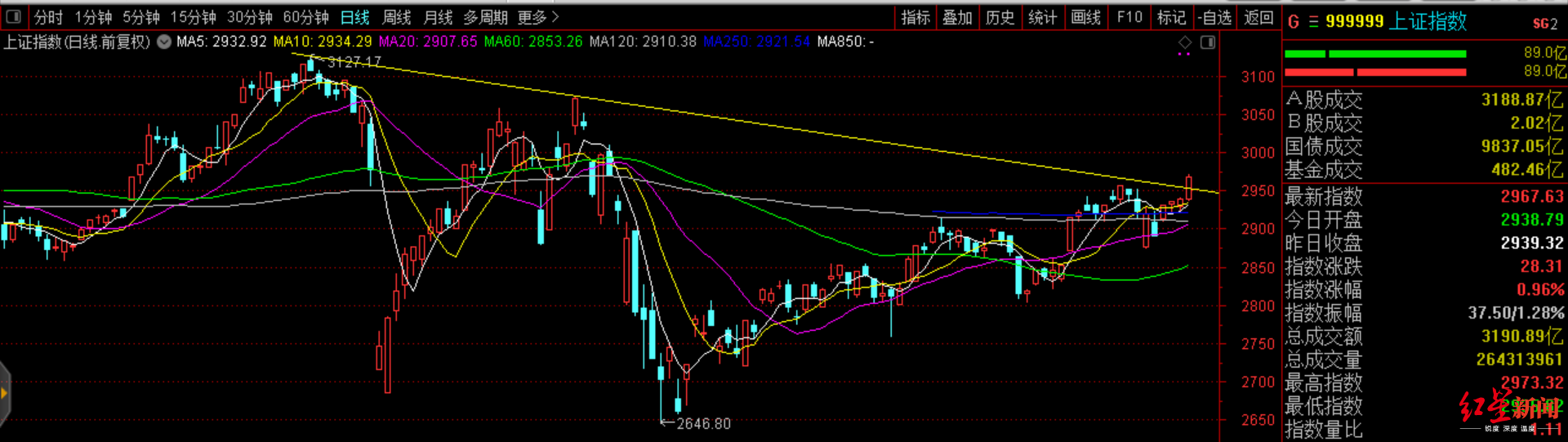The width and height of the screenshot is (1568, 442).
Task: Toggle the left panel layout icon
Action: coord(14,17)
